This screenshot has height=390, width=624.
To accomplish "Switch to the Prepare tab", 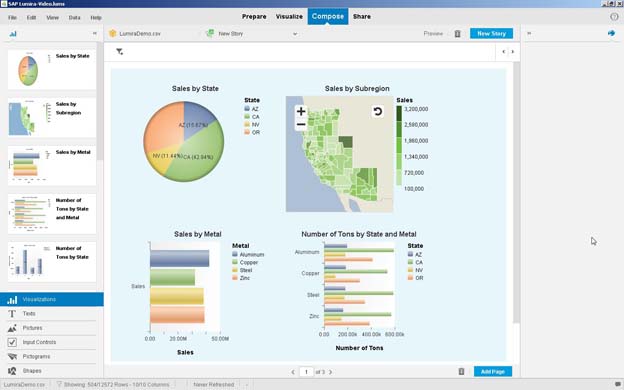I will [254, 17].
